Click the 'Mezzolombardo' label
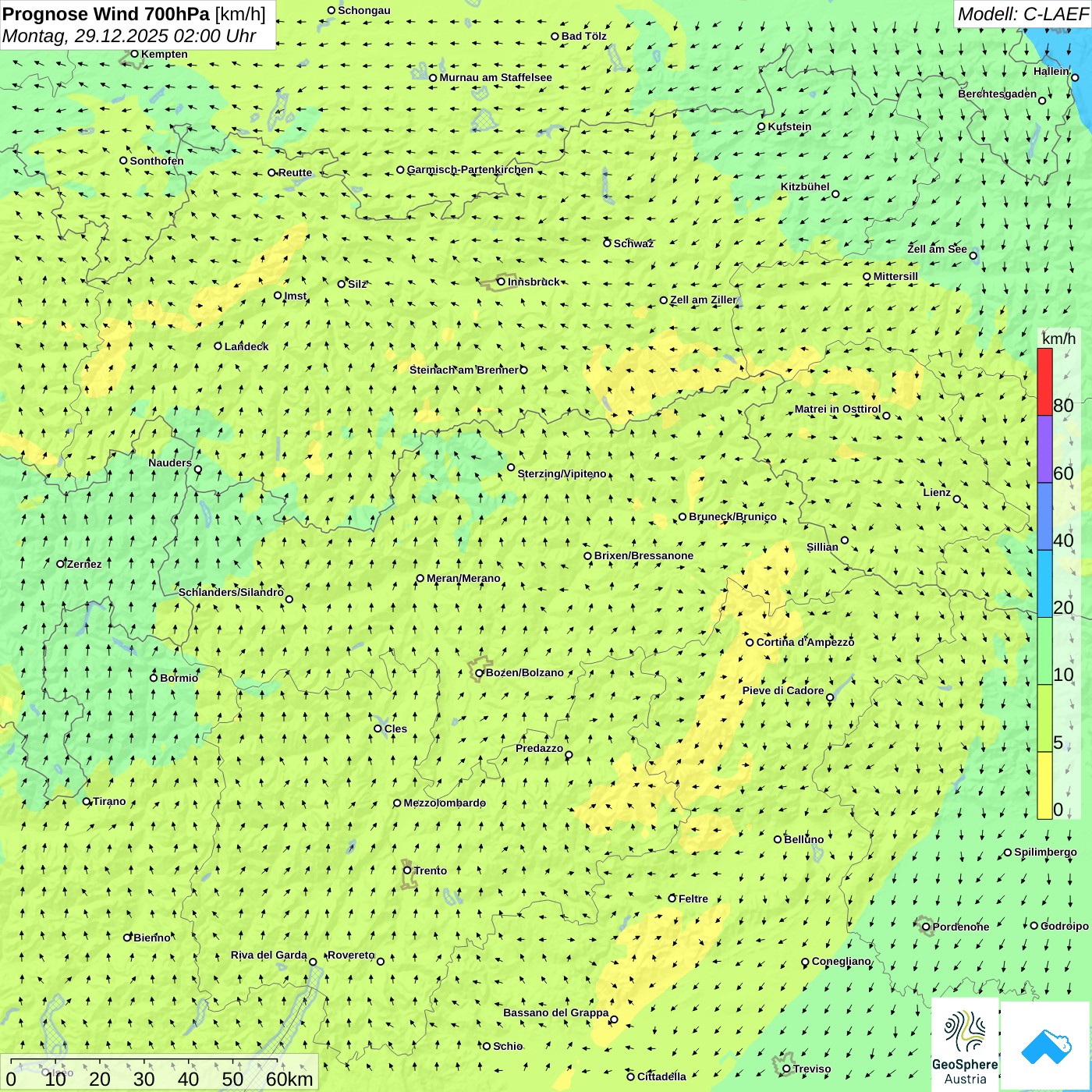This screenshot has height=1092, width=1092. click(x=445, y=803)
